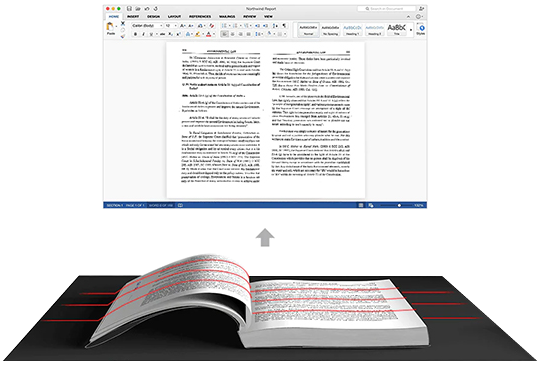
Task: Click the text highlight color icon
Action: 198,34
